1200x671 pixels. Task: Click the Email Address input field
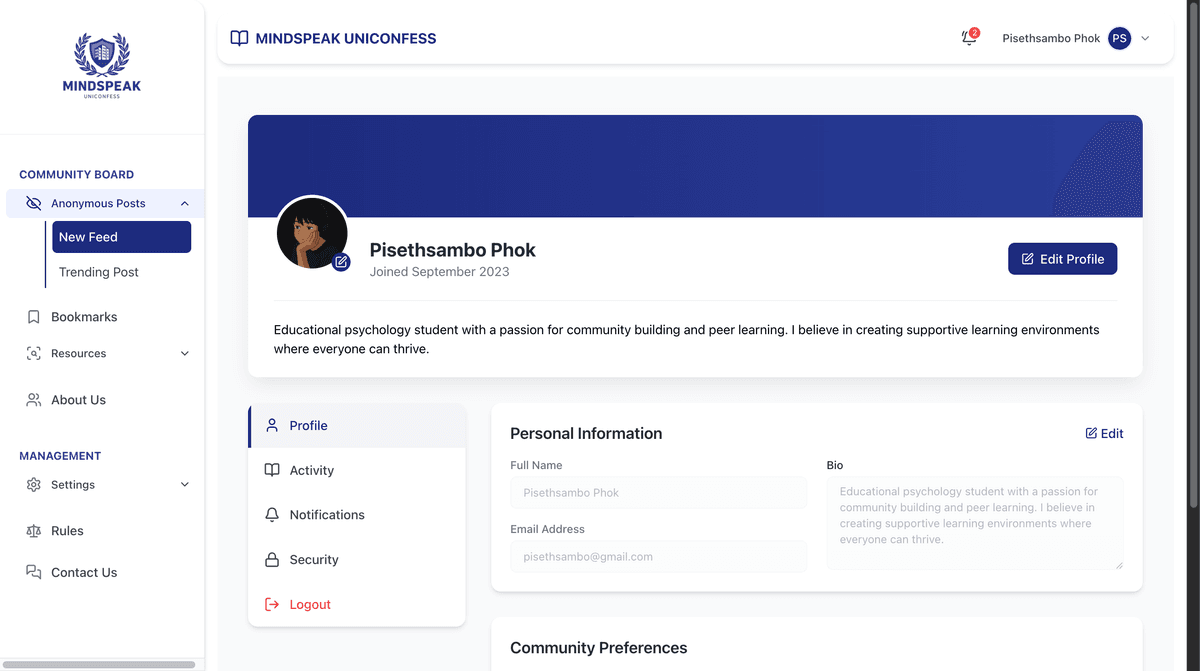[658, 556]
